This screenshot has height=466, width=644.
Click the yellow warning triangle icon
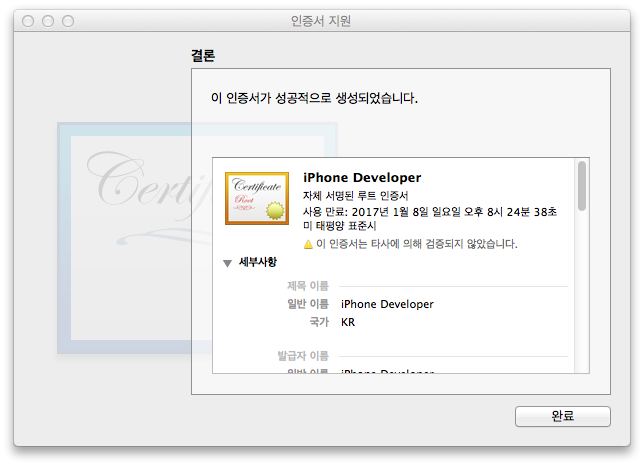pos(308,244)
